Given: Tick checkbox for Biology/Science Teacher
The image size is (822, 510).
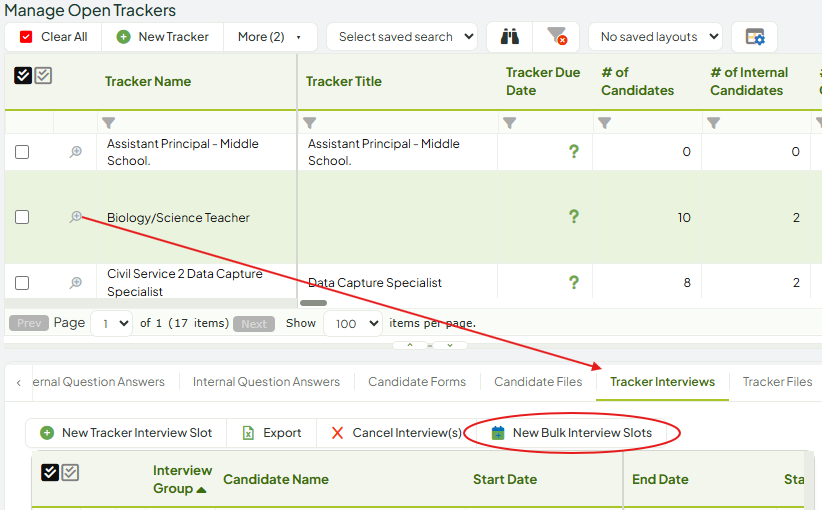Looking at the screenshot, I should coord(22,217).
